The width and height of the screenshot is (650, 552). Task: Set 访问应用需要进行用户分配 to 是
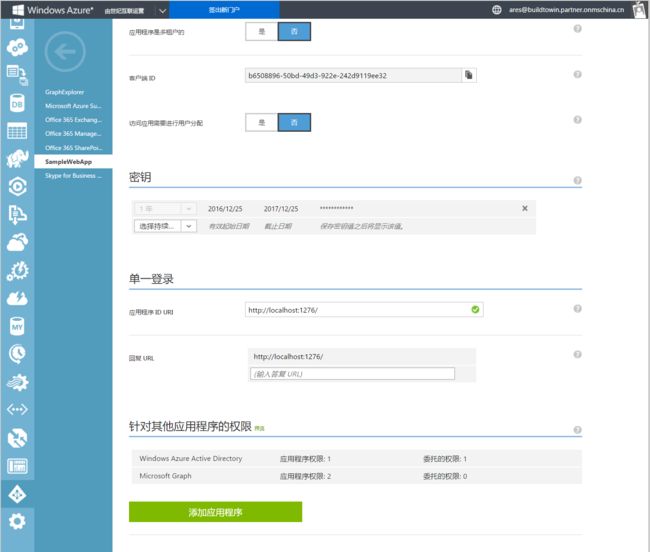pos(262,122)
